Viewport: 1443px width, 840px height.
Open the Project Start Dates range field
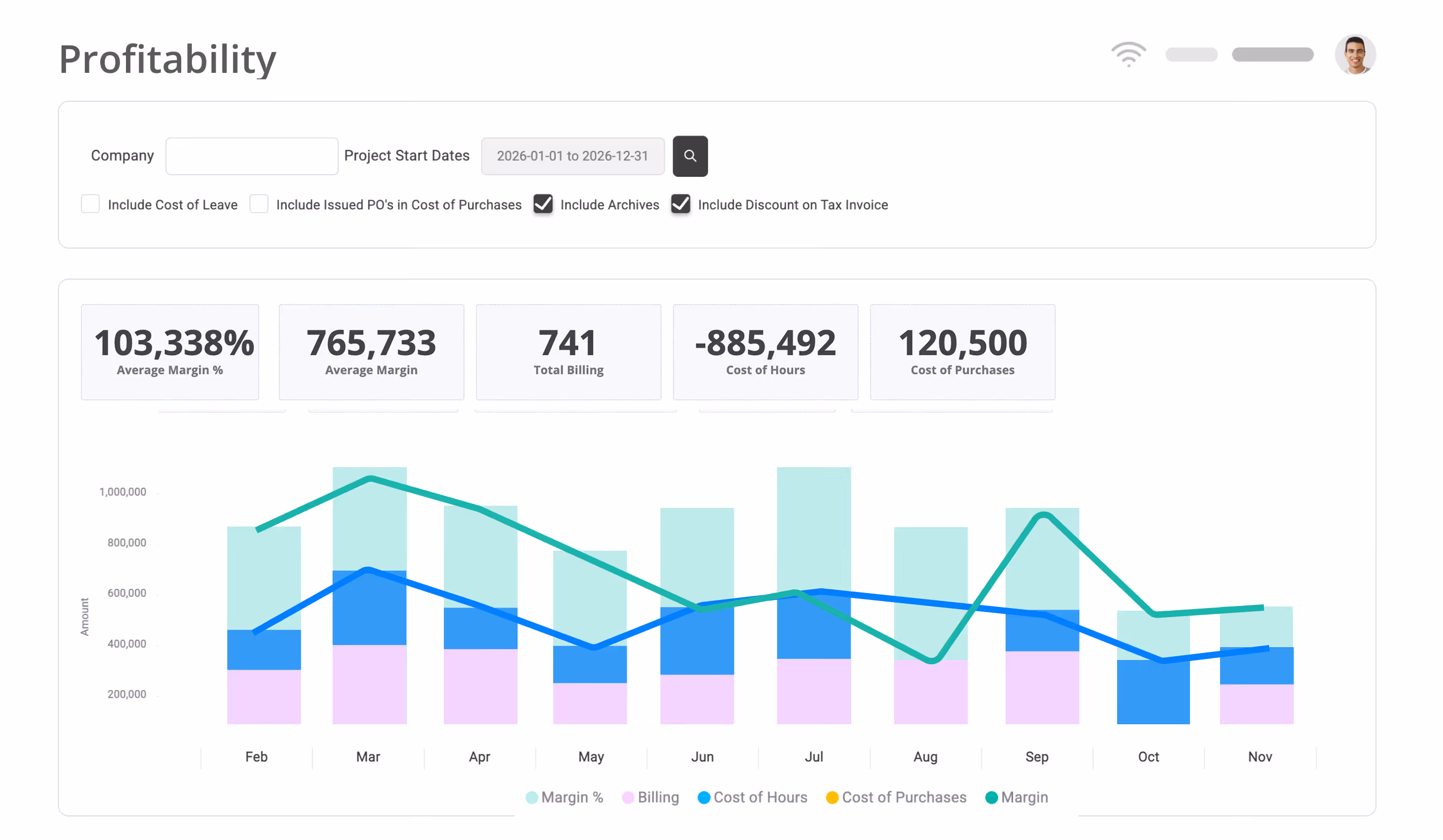(572, 156)
